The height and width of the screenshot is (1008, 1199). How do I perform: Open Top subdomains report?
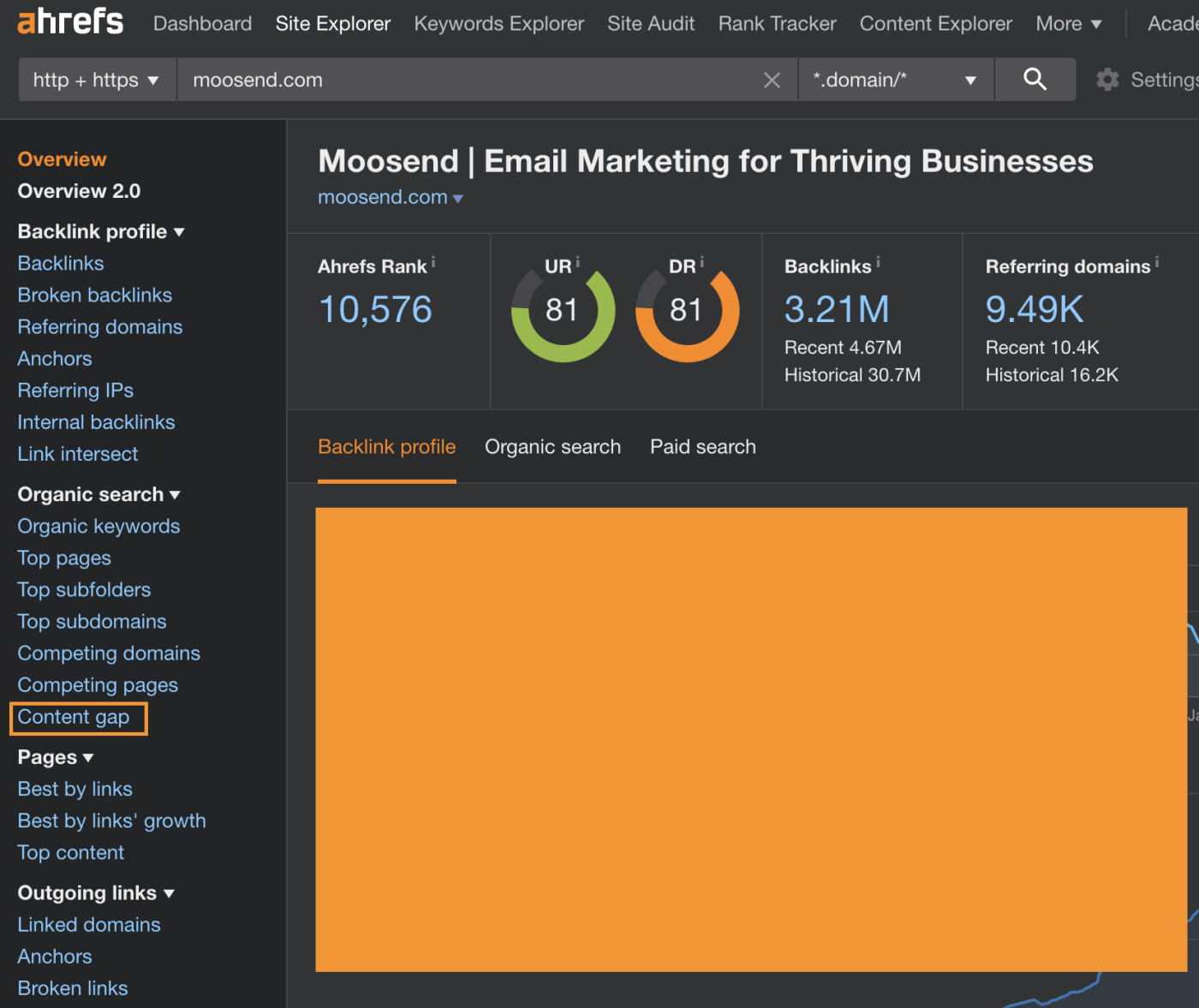click(92, 621)
